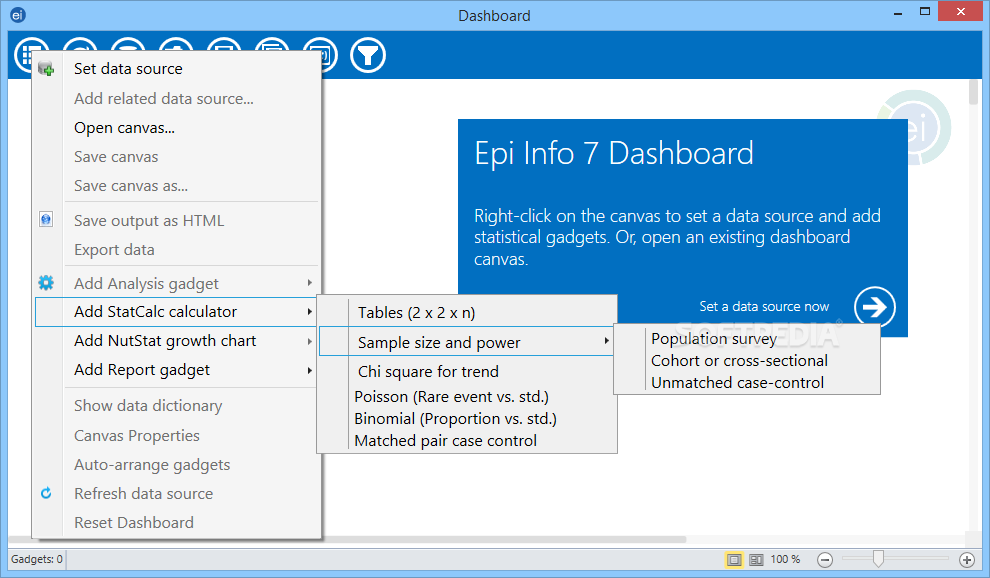Click the refresh arrow icon beside Refresh data source
The height and width of the screenshot is (578, 990).
click(45, 493)
